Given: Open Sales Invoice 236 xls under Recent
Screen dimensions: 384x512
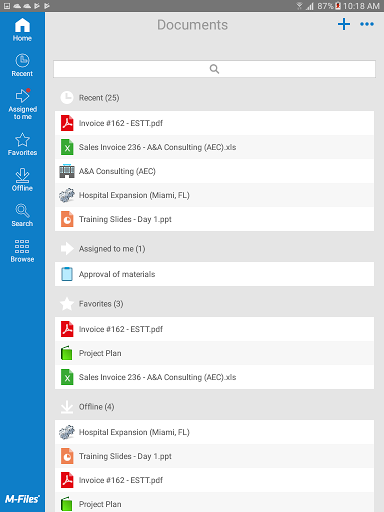Looking at the screenshot, I should [x=214, y=147].
